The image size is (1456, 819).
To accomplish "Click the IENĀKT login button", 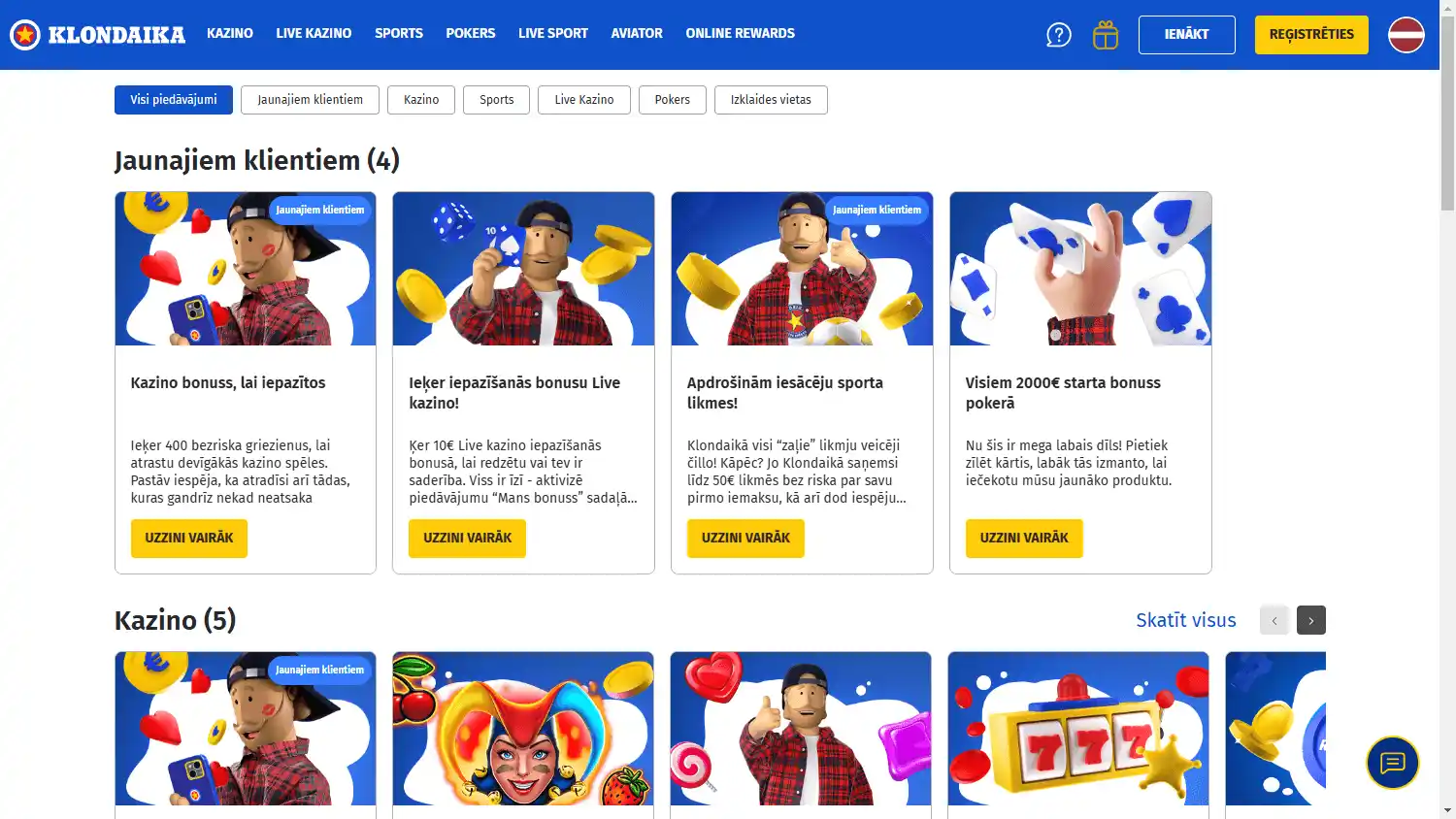I will (1186, 35).
